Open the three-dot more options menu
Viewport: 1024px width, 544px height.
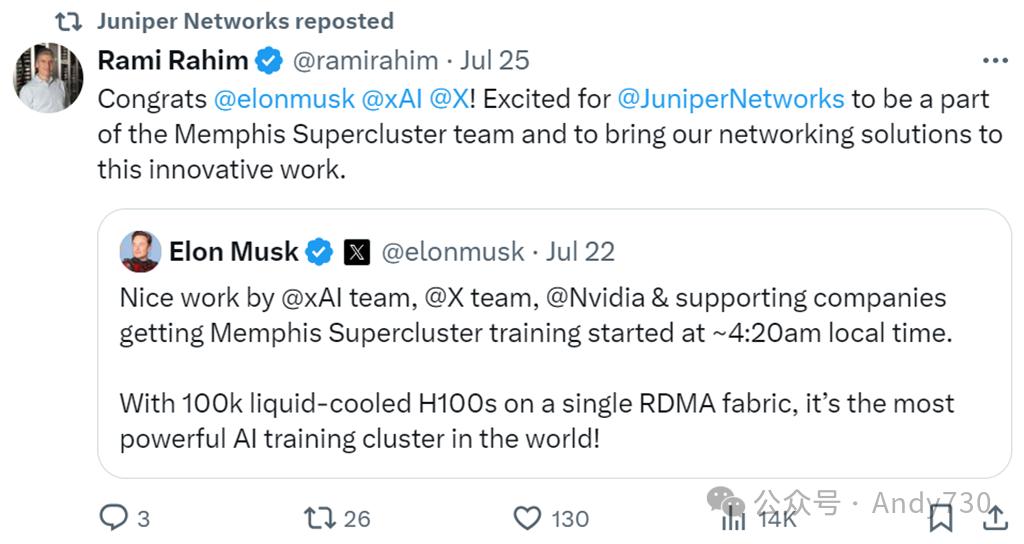(x=995, y=61)
